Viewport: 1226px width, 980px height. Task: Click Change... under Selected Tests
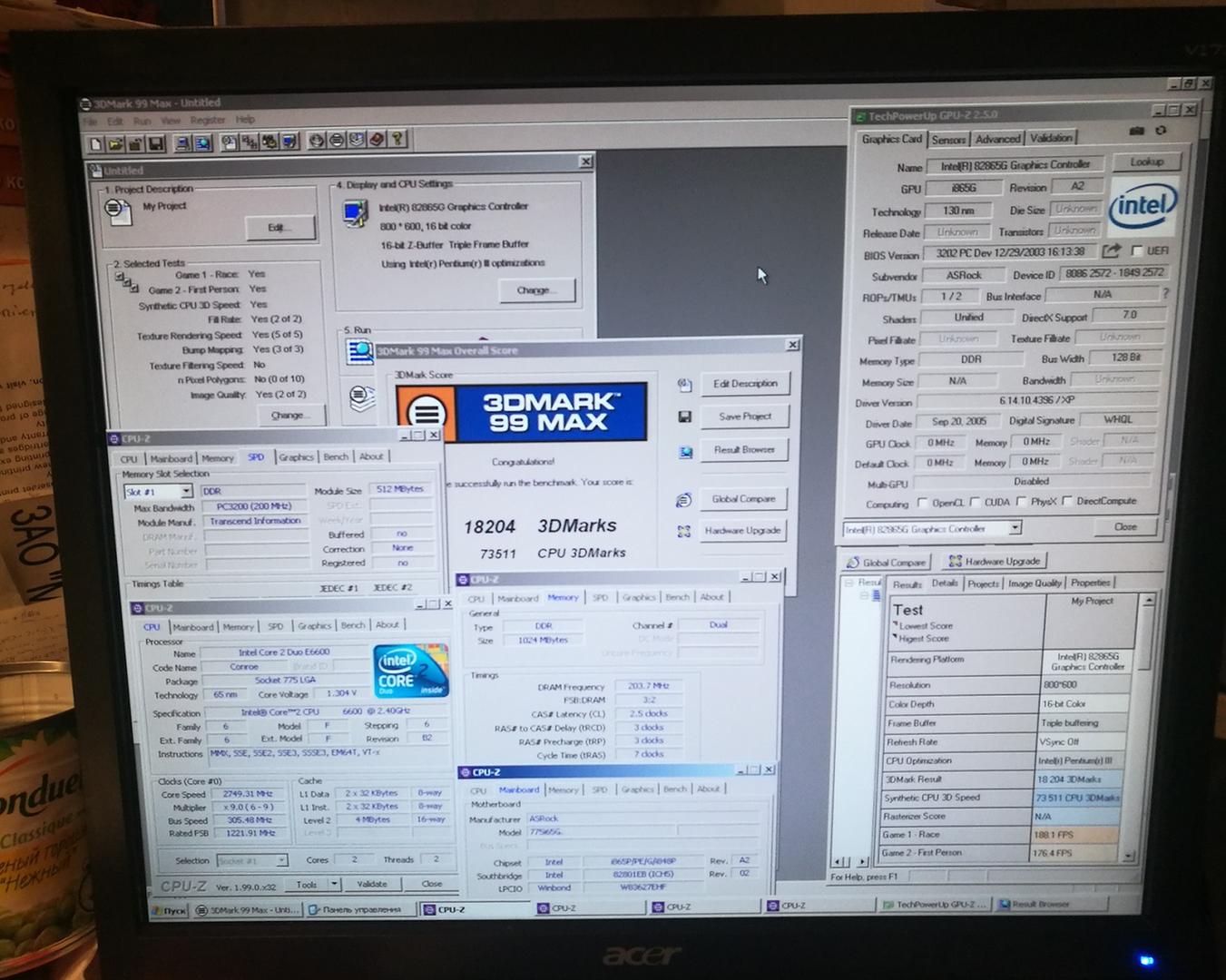(x=290, y=416)
